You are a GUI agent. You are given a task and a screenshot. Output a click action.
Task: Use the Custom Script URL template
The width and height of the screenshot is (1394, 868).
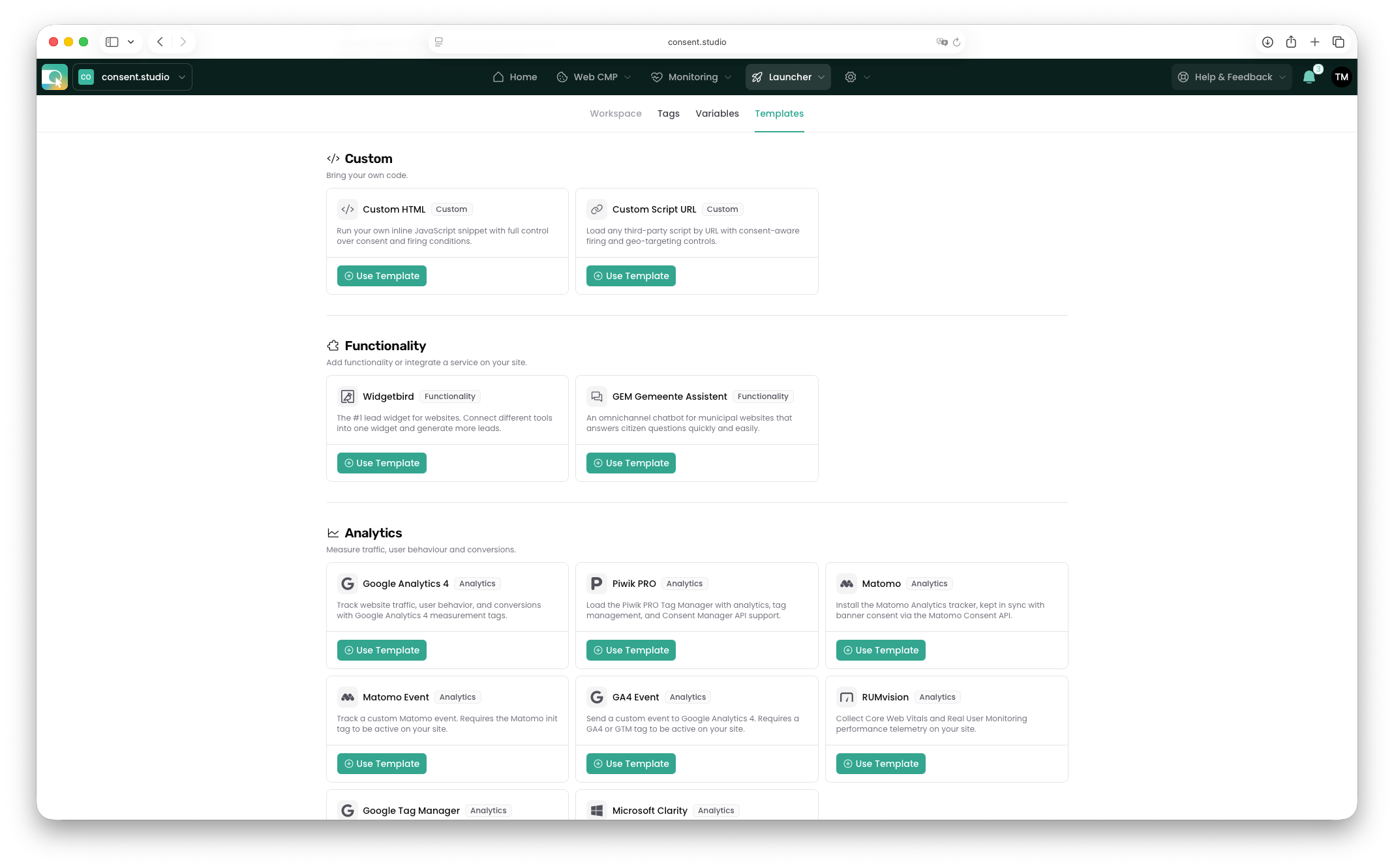tap(631, 276)
